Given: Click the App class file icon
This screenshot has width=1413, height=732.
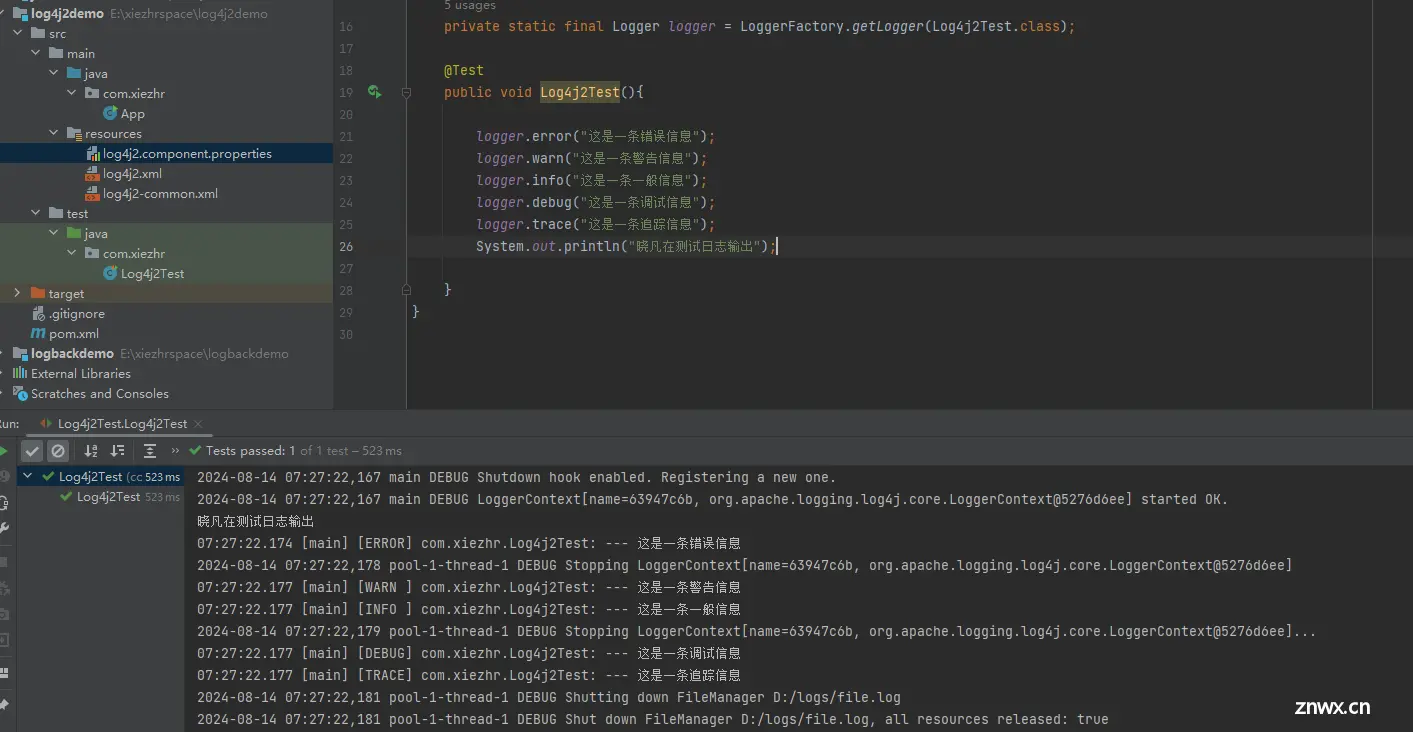Looking at the screenshot, I should point(110,113).
